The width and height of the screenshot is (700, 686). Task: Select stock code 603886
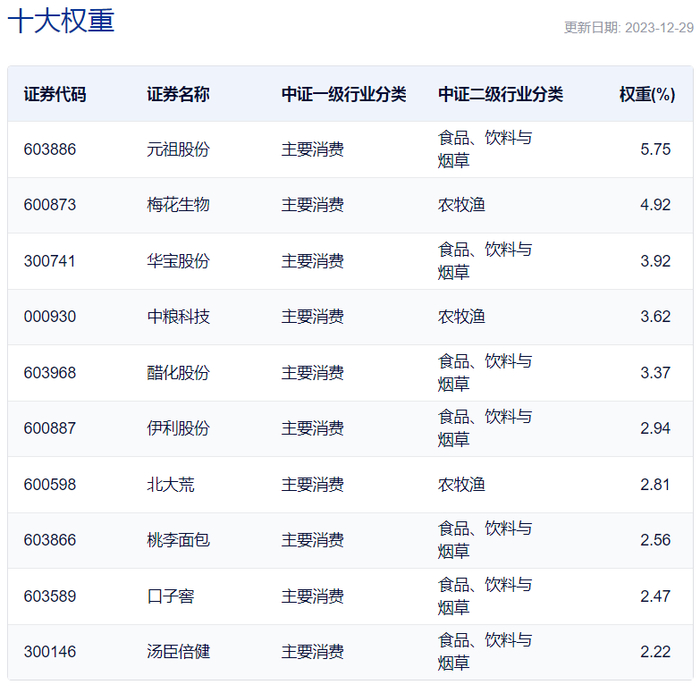click(x=50, y=149)
